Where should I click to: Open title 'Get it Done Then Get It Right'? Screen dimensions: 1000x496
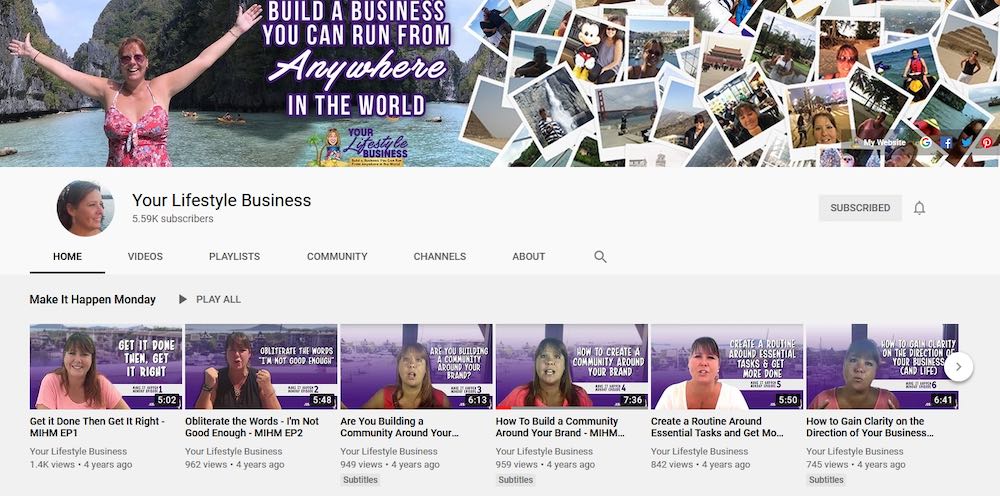point(97,427)
